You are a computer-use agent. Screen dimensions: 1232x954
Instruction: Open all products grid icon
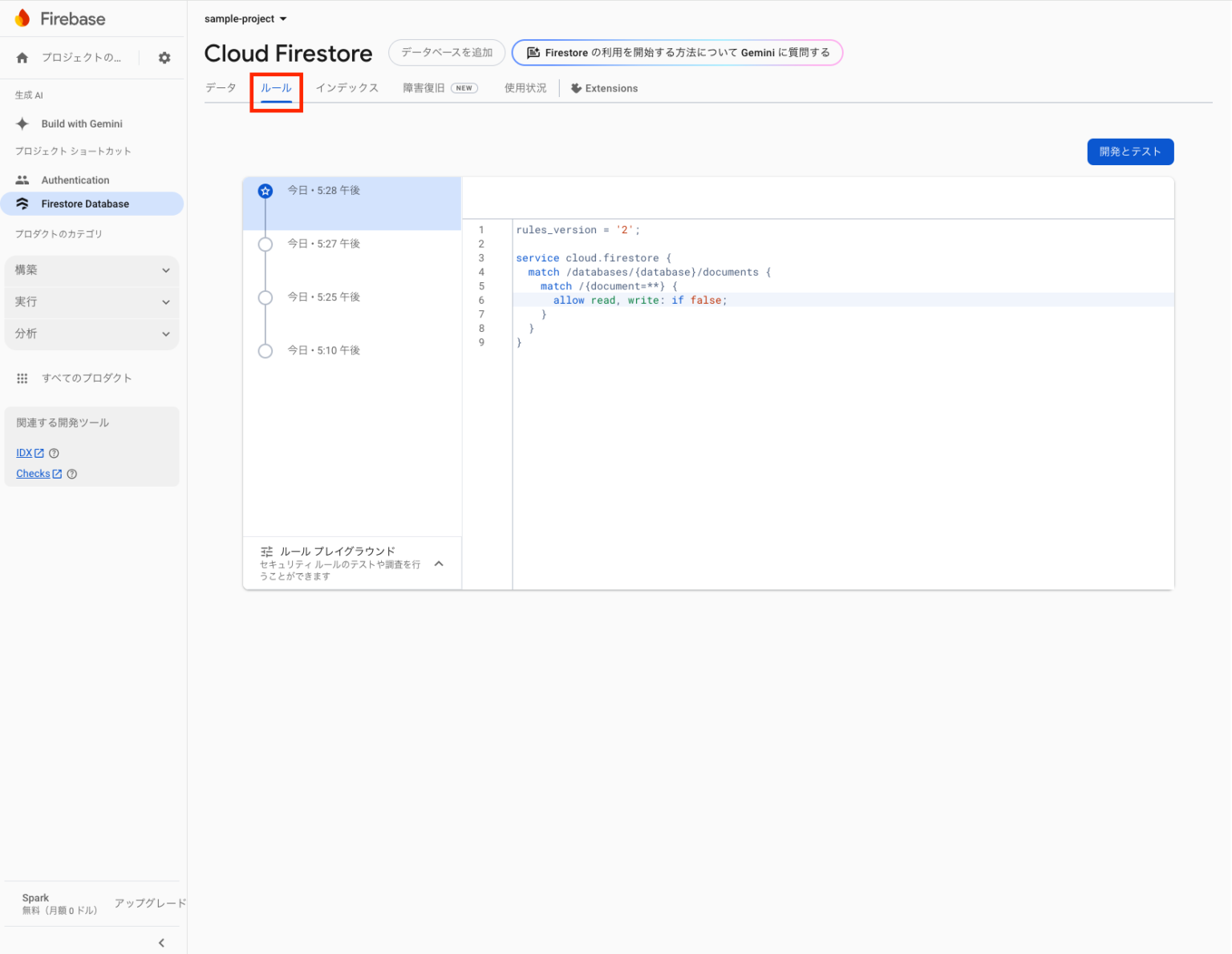[22, 378]
